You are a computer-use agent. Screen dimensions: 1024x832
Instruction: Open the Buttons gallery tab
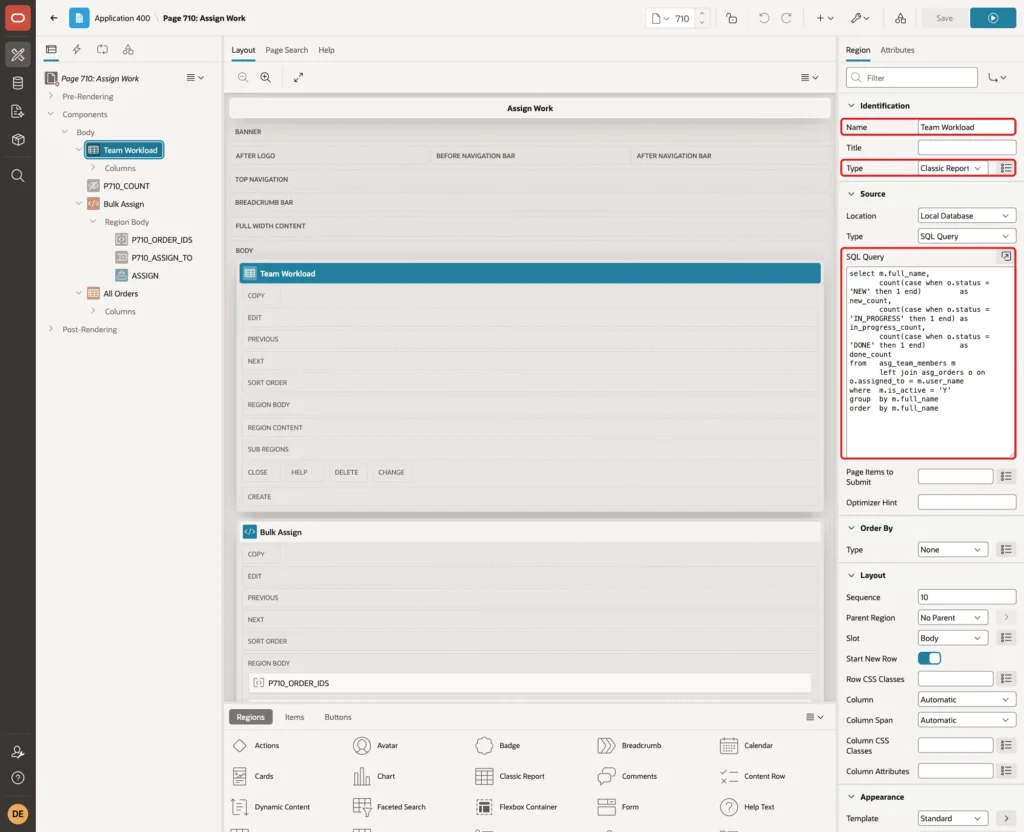[338, 717]
